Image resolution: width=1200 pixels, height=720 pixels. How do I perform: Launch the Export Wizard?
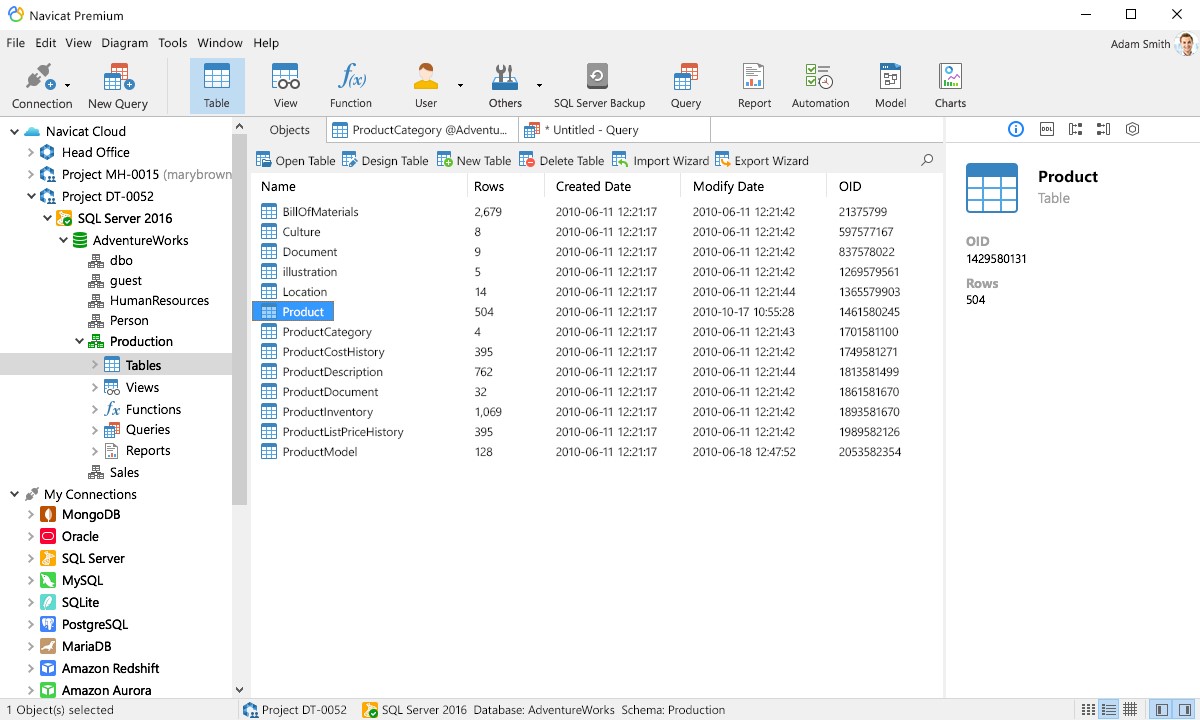point(762,160)
